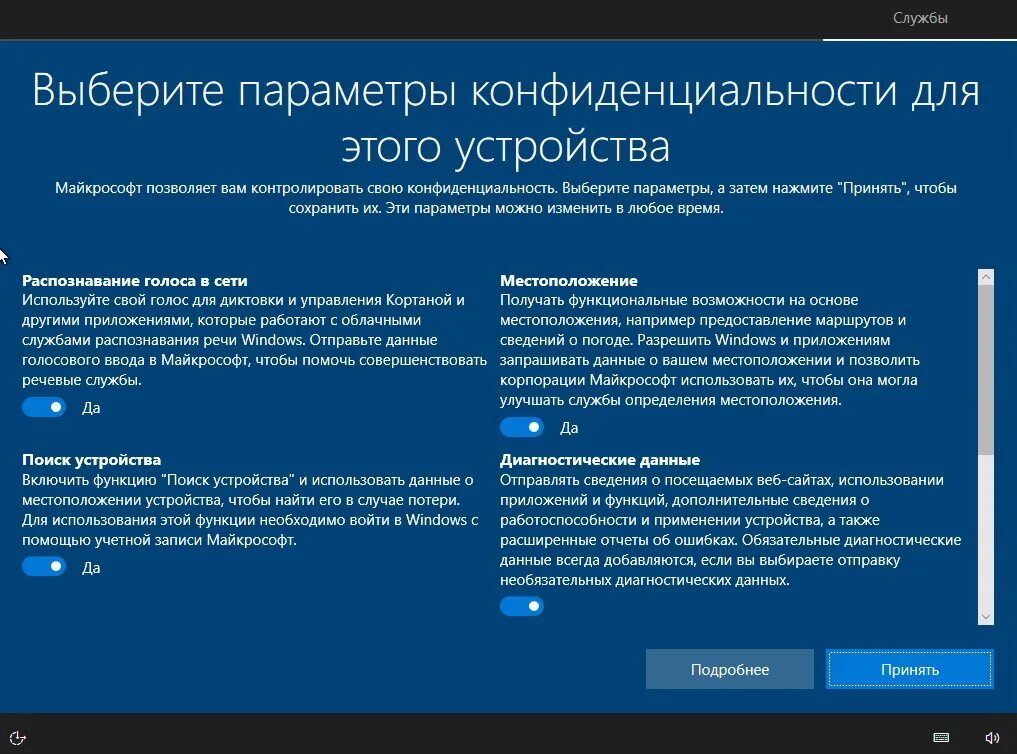Click the "Да" label under Поиск устройства
Screen dimensions: 1017x754
point(91,568)
